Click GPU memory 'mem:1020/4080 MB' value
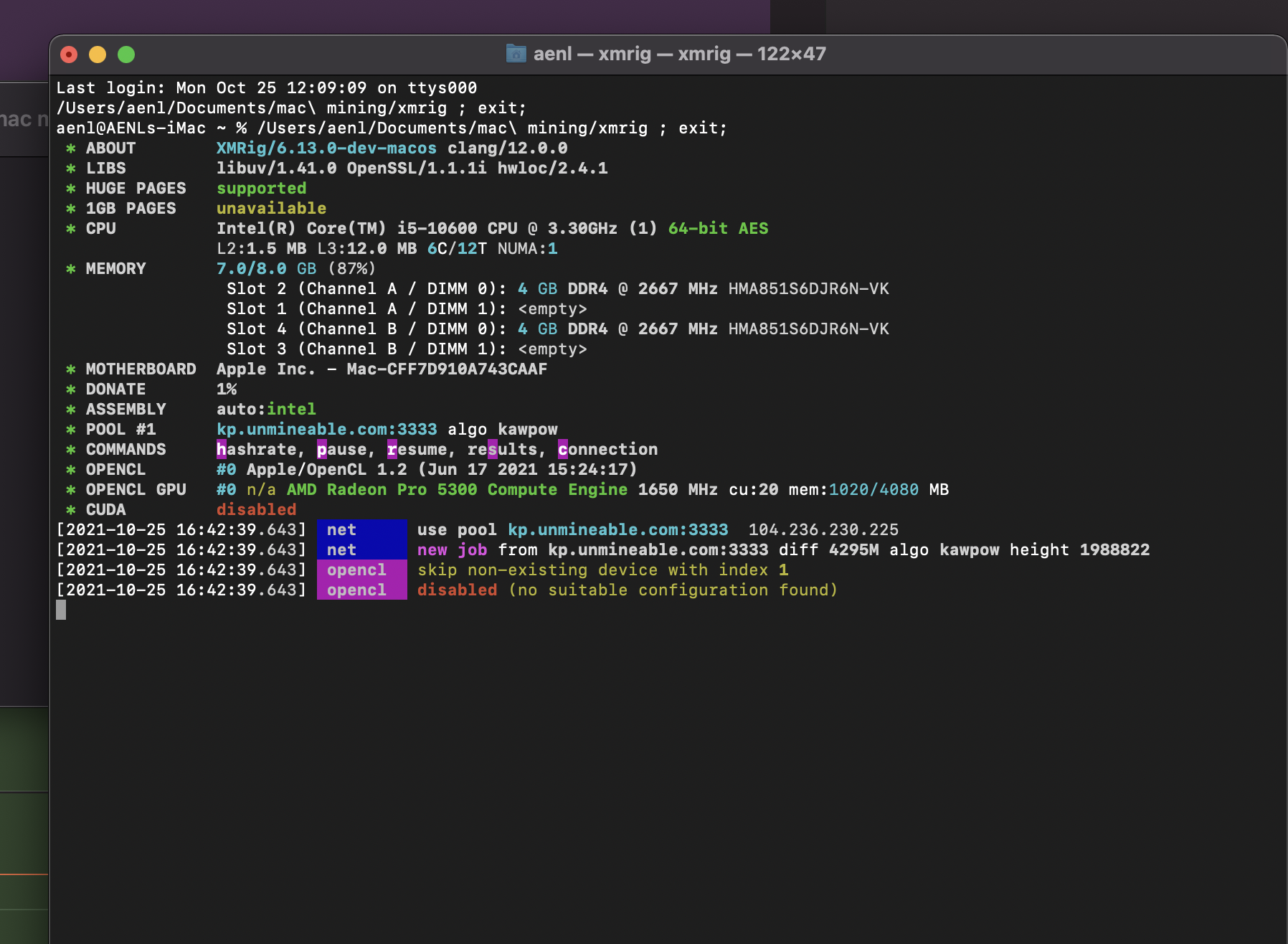The height and width of the screenshot is (944, 1288). tap(868, 490)
